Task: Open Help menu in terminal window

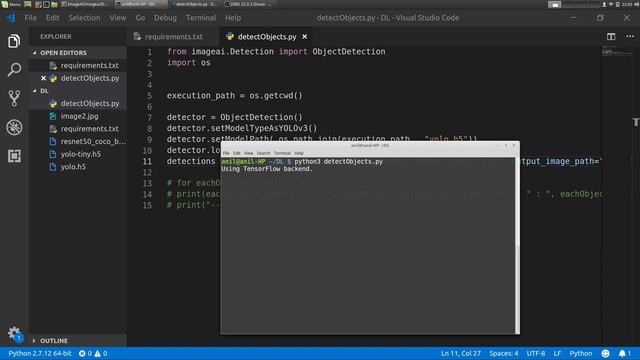Action: [x=299, y=153]
